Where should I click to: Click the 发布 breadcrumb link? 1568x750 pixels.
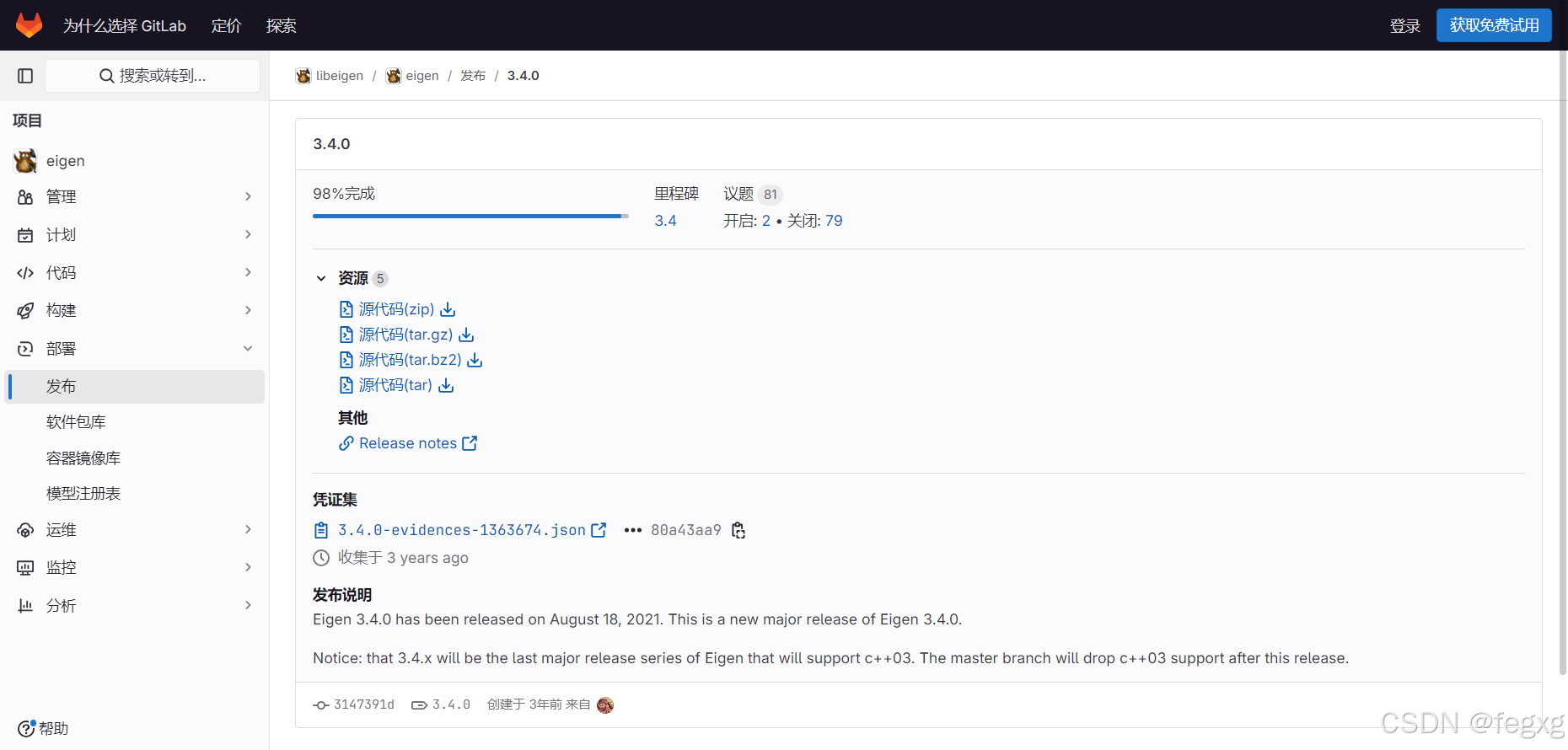473,76
